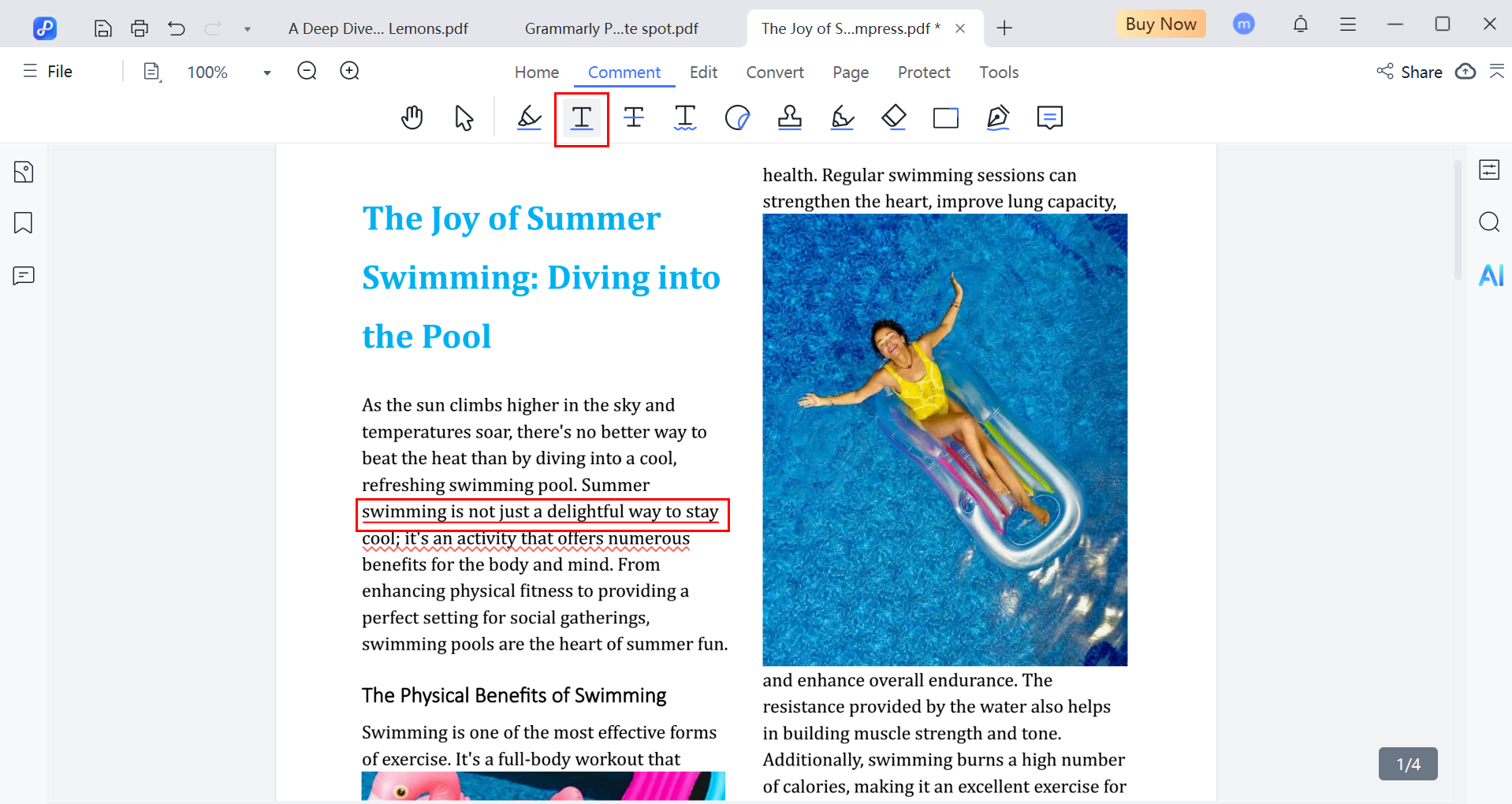Expand the File menu
Viewport: 1512px width, 804px height.
pos(47,71)
